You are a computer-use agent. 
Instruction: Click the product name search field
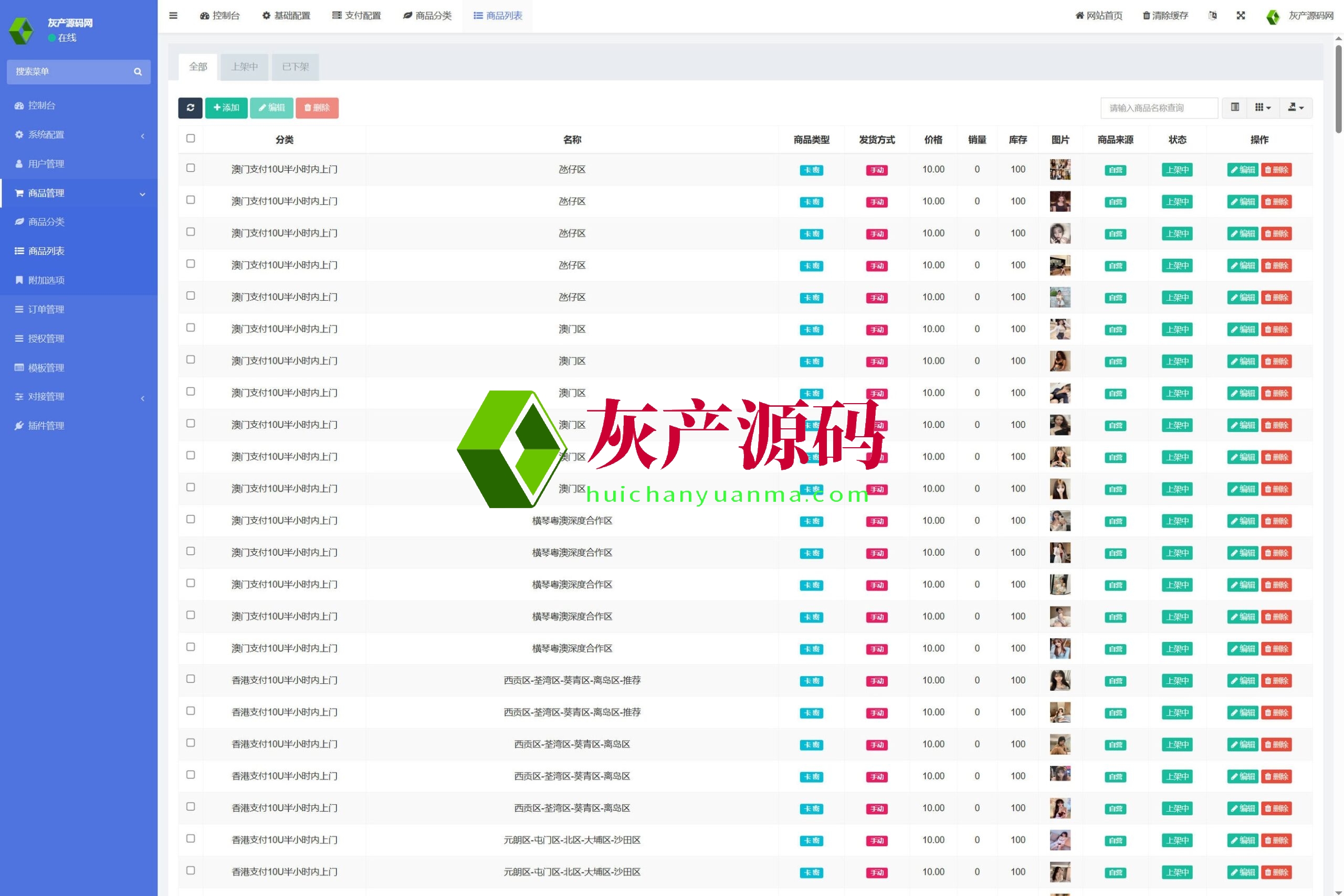(x=1158, y=108)
